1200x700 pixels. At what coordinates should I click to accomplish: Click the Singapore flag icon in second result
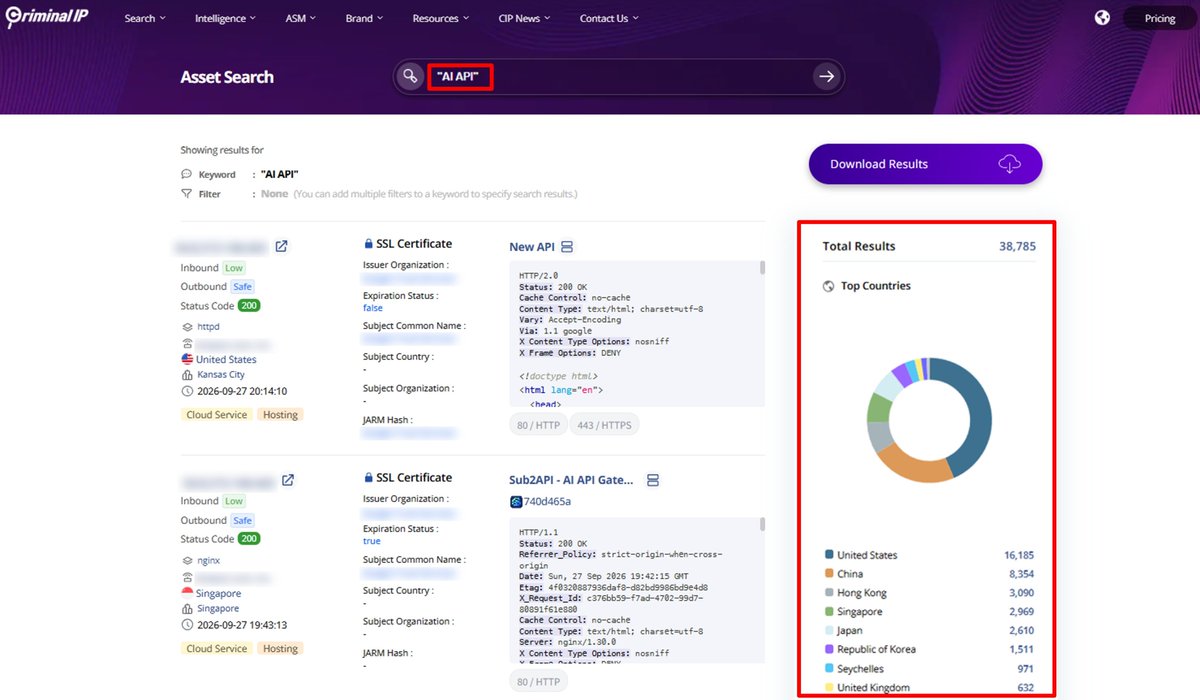[x=187, y=593]
